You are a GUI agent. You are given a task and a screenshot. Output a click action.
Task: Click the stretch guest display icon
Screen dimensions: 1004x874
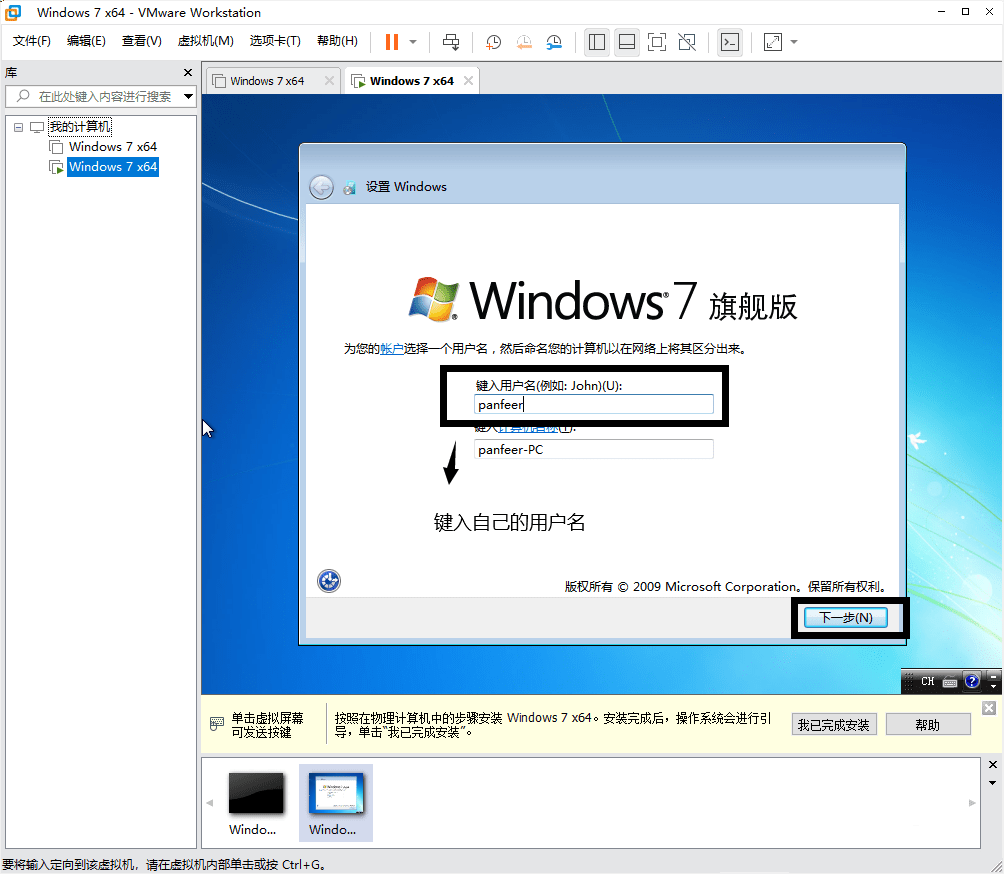pos(773,42)
